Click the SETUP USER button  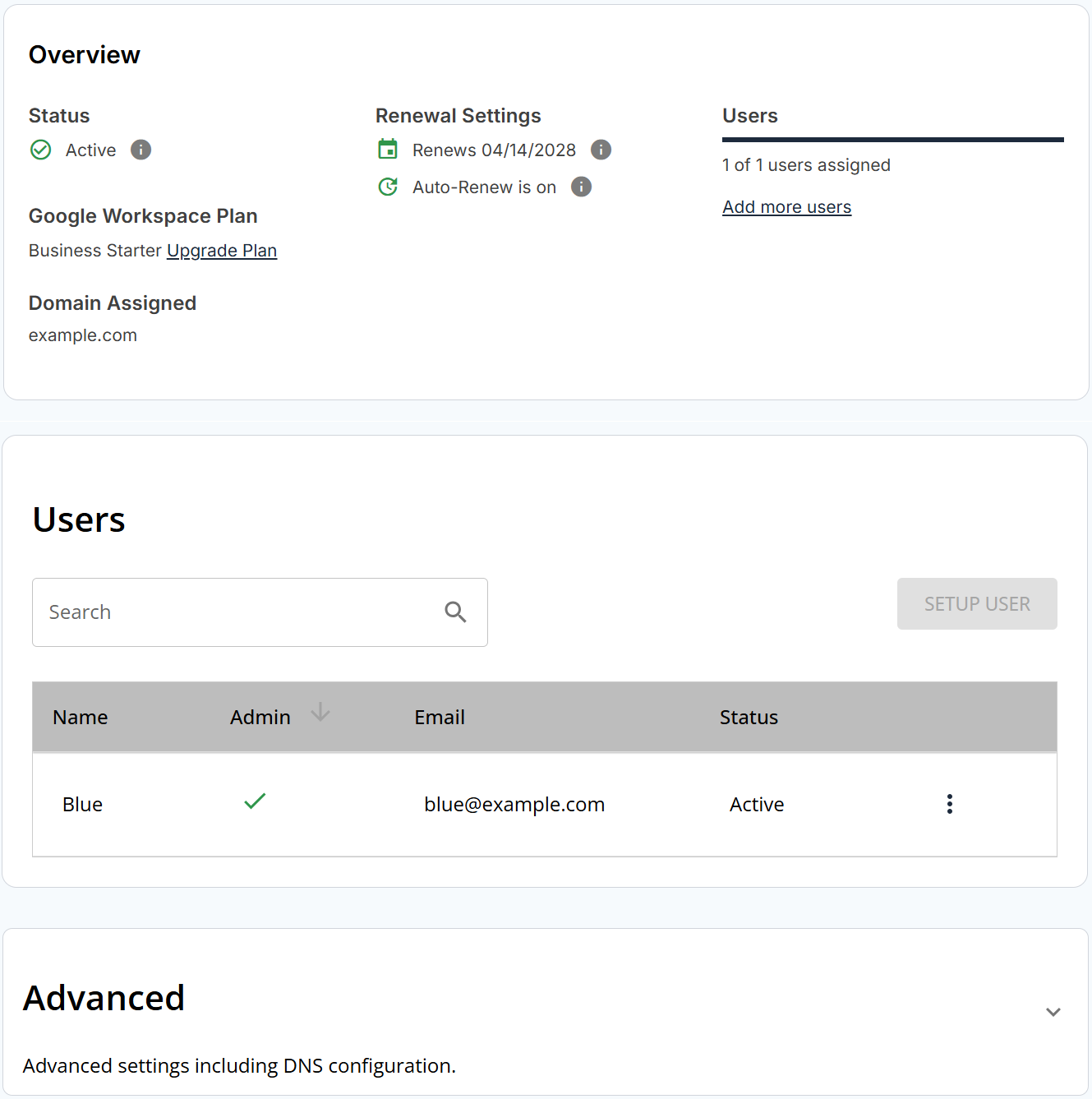point(977,604)
